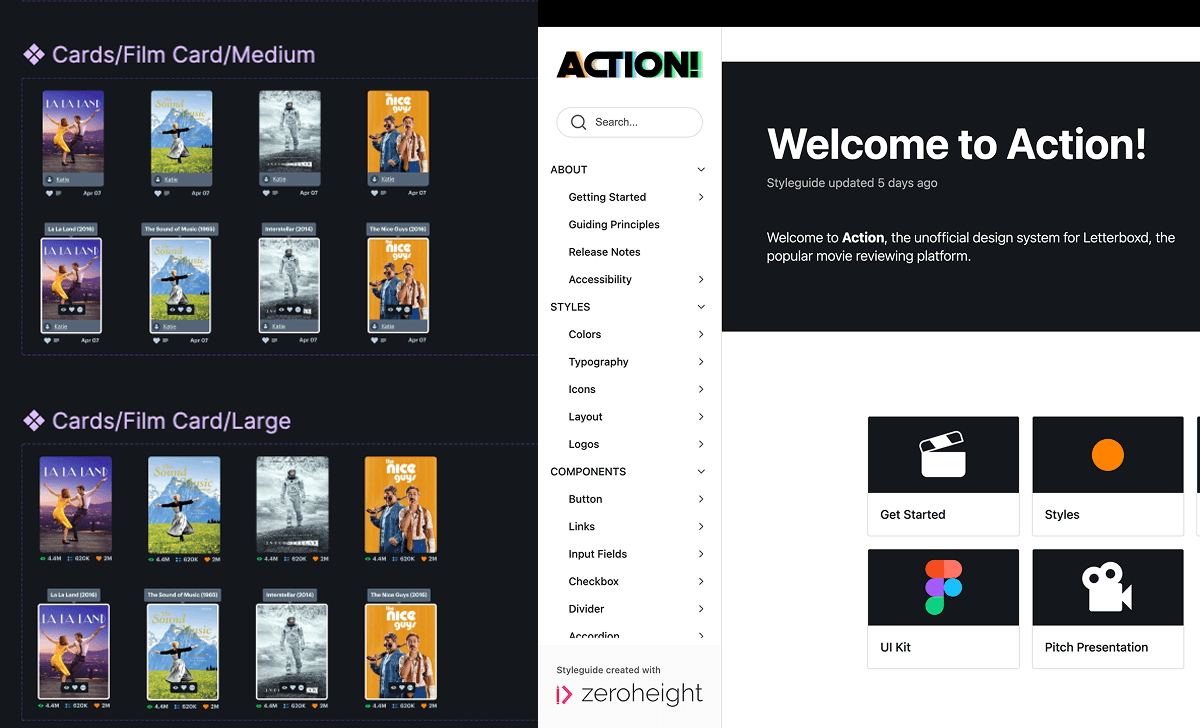
Task: Expand the Links submenu arrow
Action: 701,527
